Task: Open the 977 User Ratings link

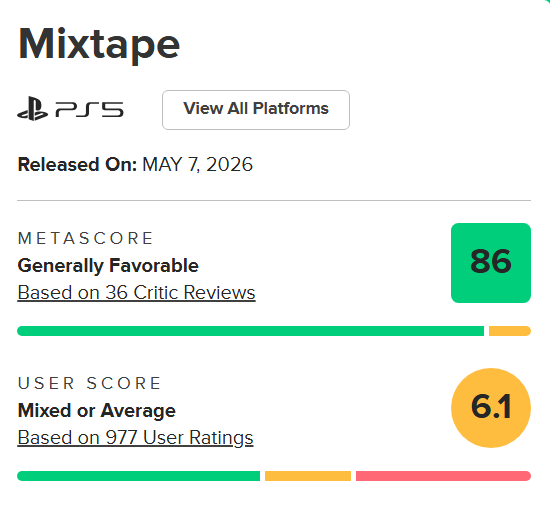Action: (135, 438)
